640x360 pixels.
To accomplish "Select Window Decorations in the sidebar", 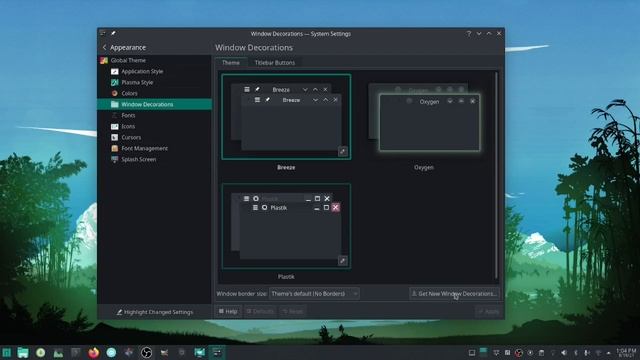I will click(x=154, y=104).
